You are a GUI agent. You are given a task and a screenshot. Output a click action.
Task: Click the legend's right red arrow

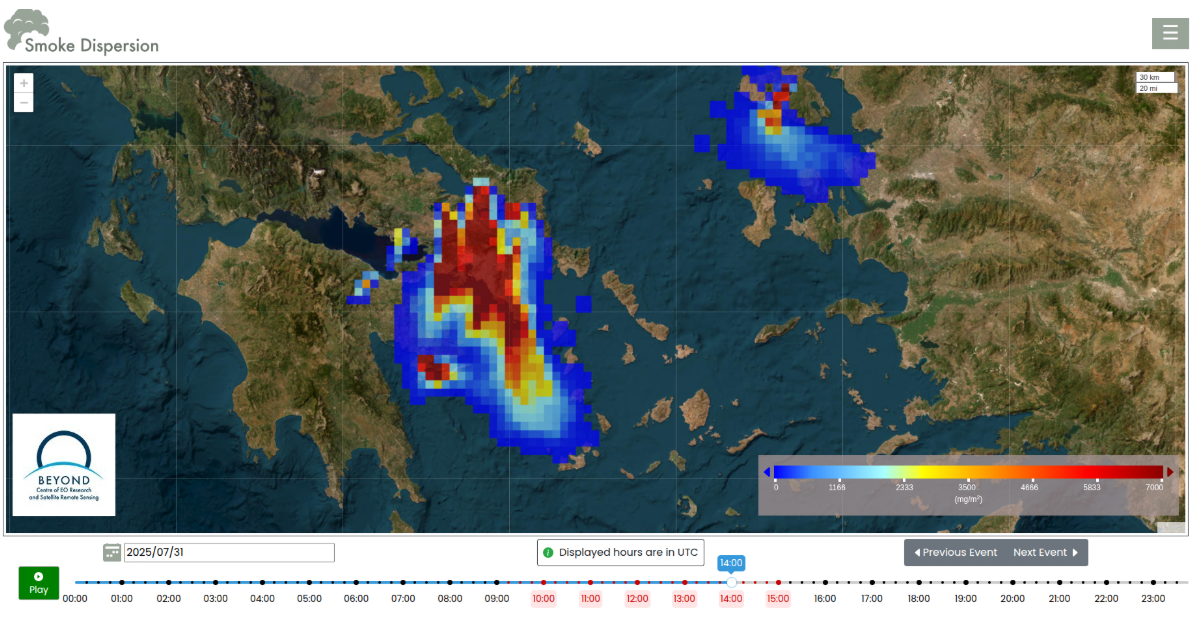(x=1170, y=472)
